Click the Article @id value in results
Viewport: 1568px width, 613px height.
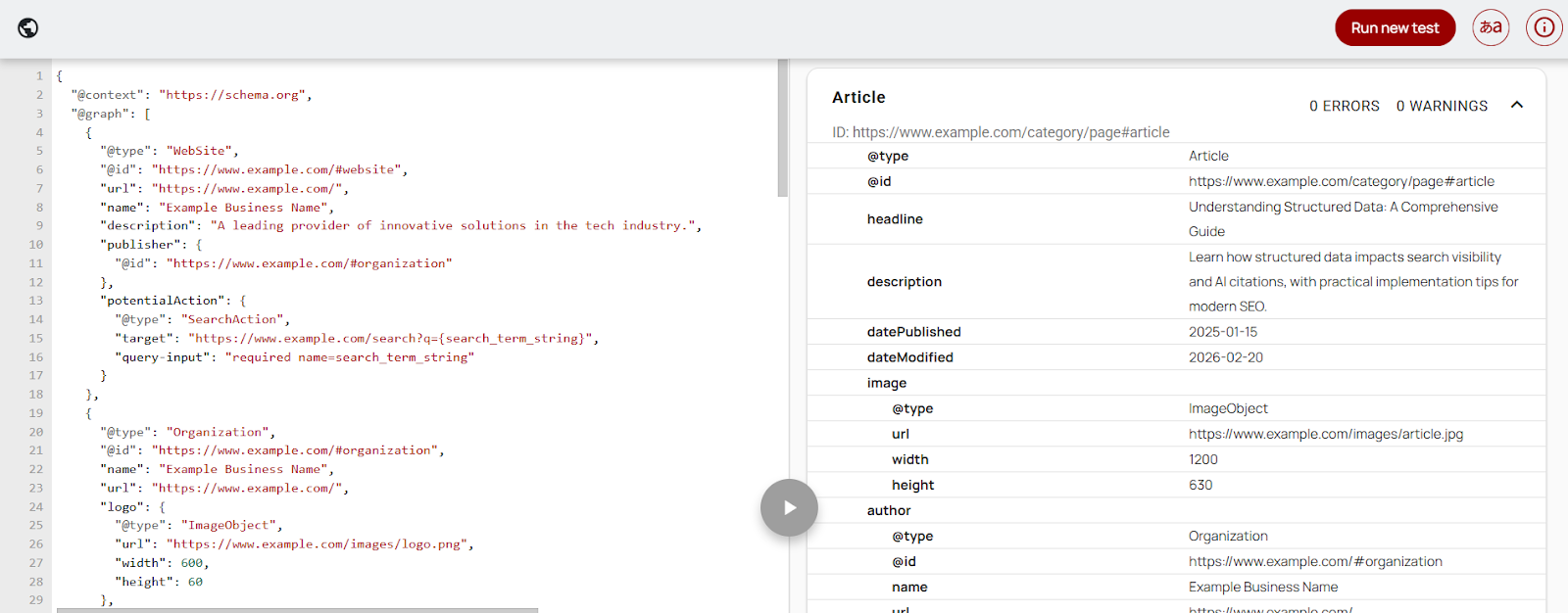1342,181
